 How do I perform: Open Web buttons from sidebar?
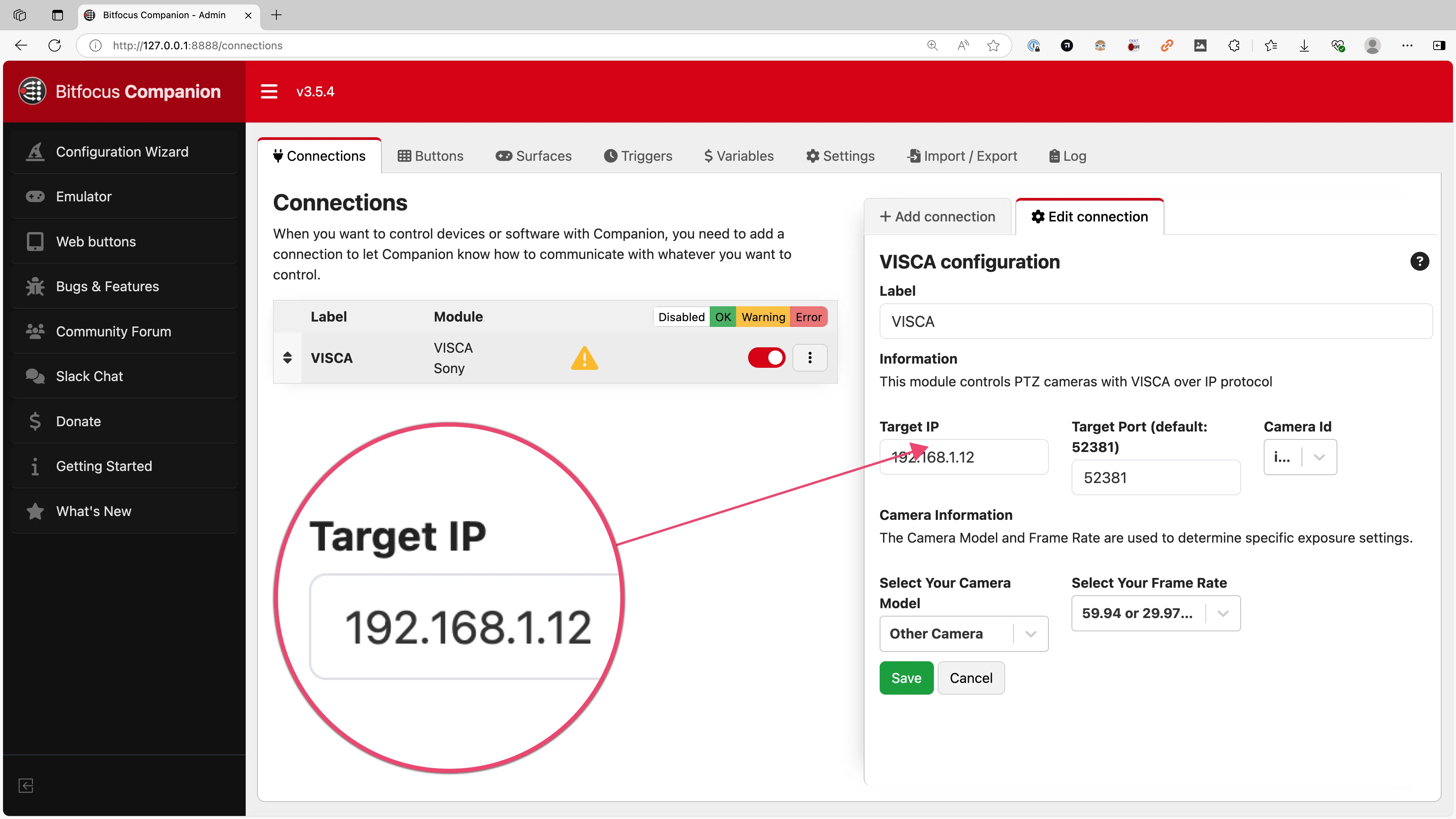[x=124, y=242]
